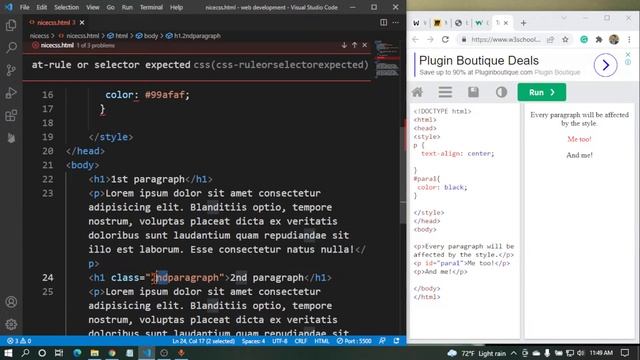Click the Ln 24, Col 17 cursor position
Viewport: 640px width, 360px height.
tap(203, 341)
